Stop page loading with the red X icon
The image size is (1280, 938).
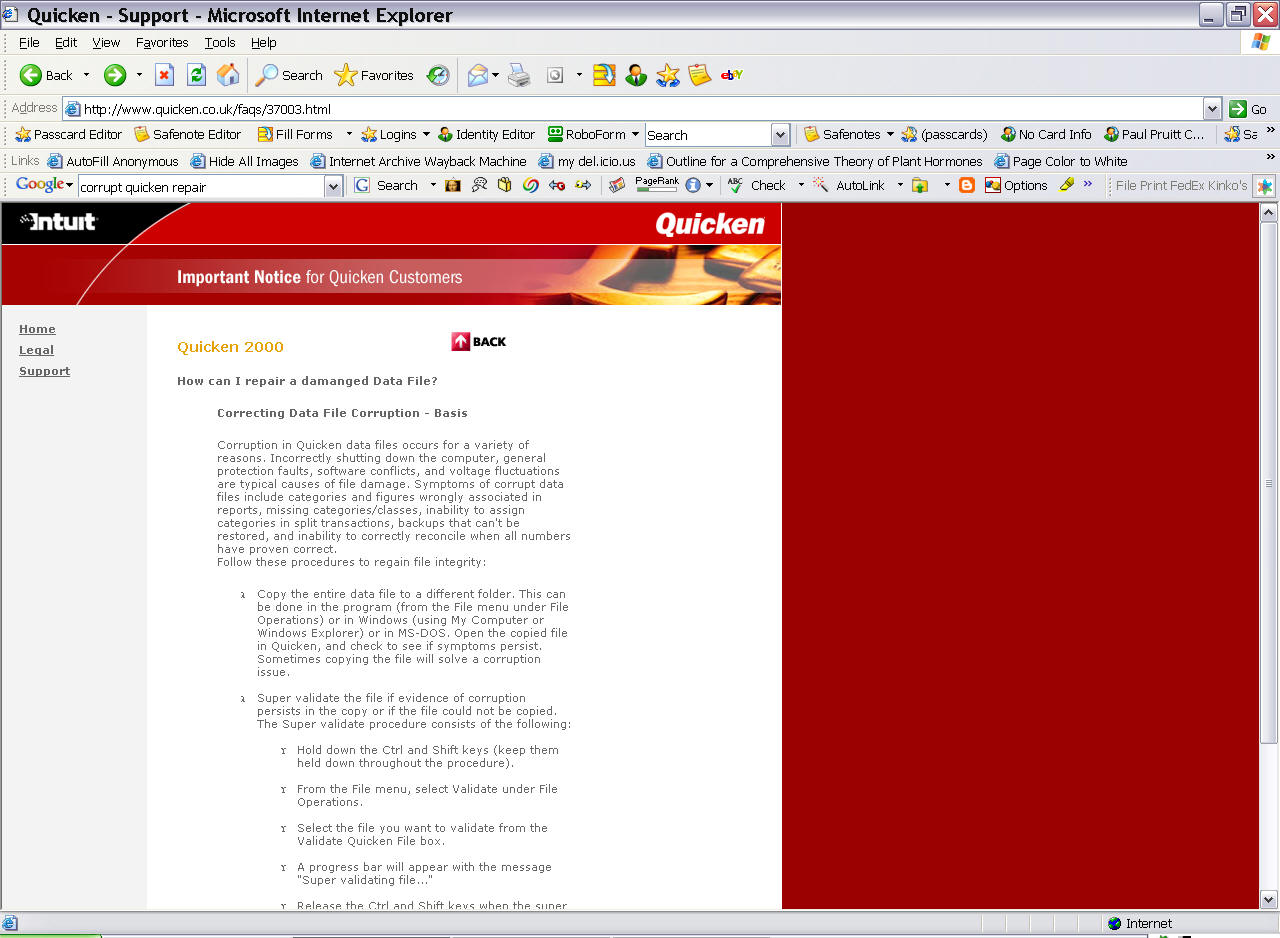click(164, 75)
